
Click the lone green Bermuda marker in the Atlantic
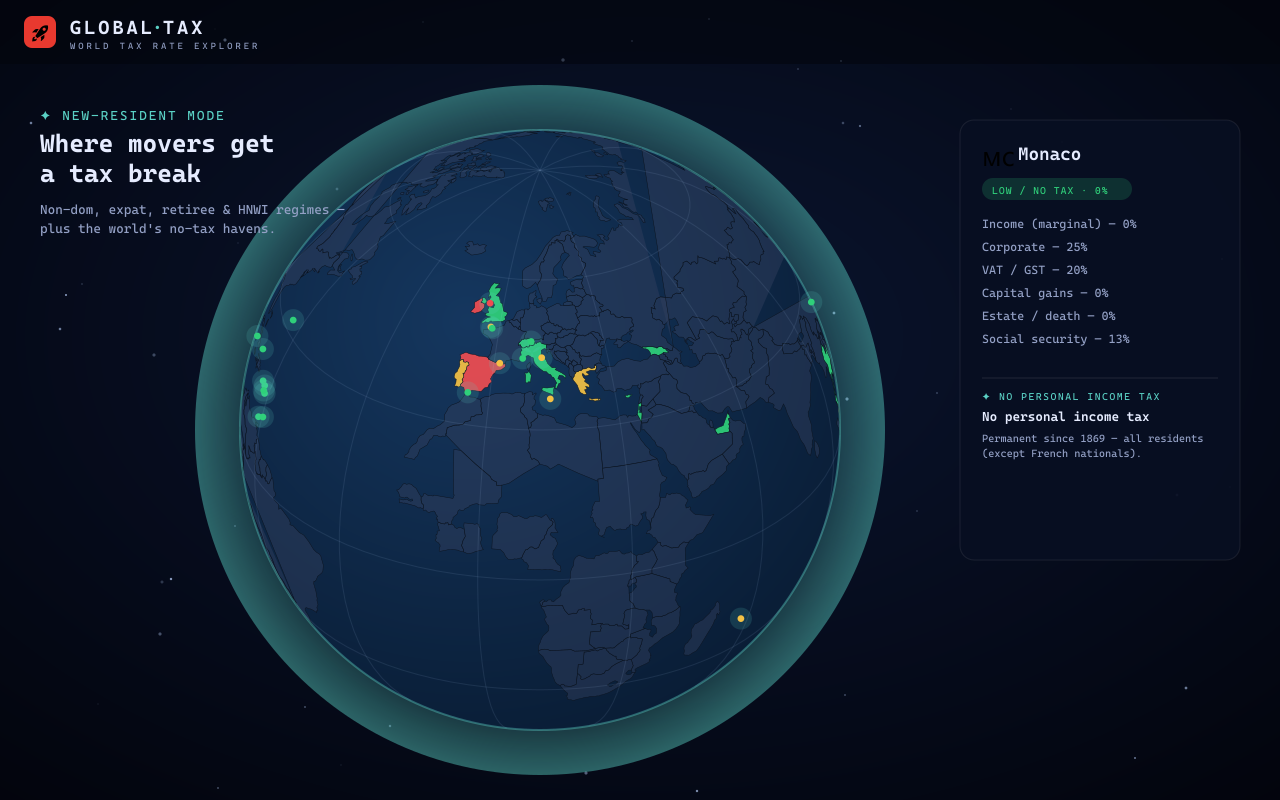pyautogui.click(x=293, y=320)
